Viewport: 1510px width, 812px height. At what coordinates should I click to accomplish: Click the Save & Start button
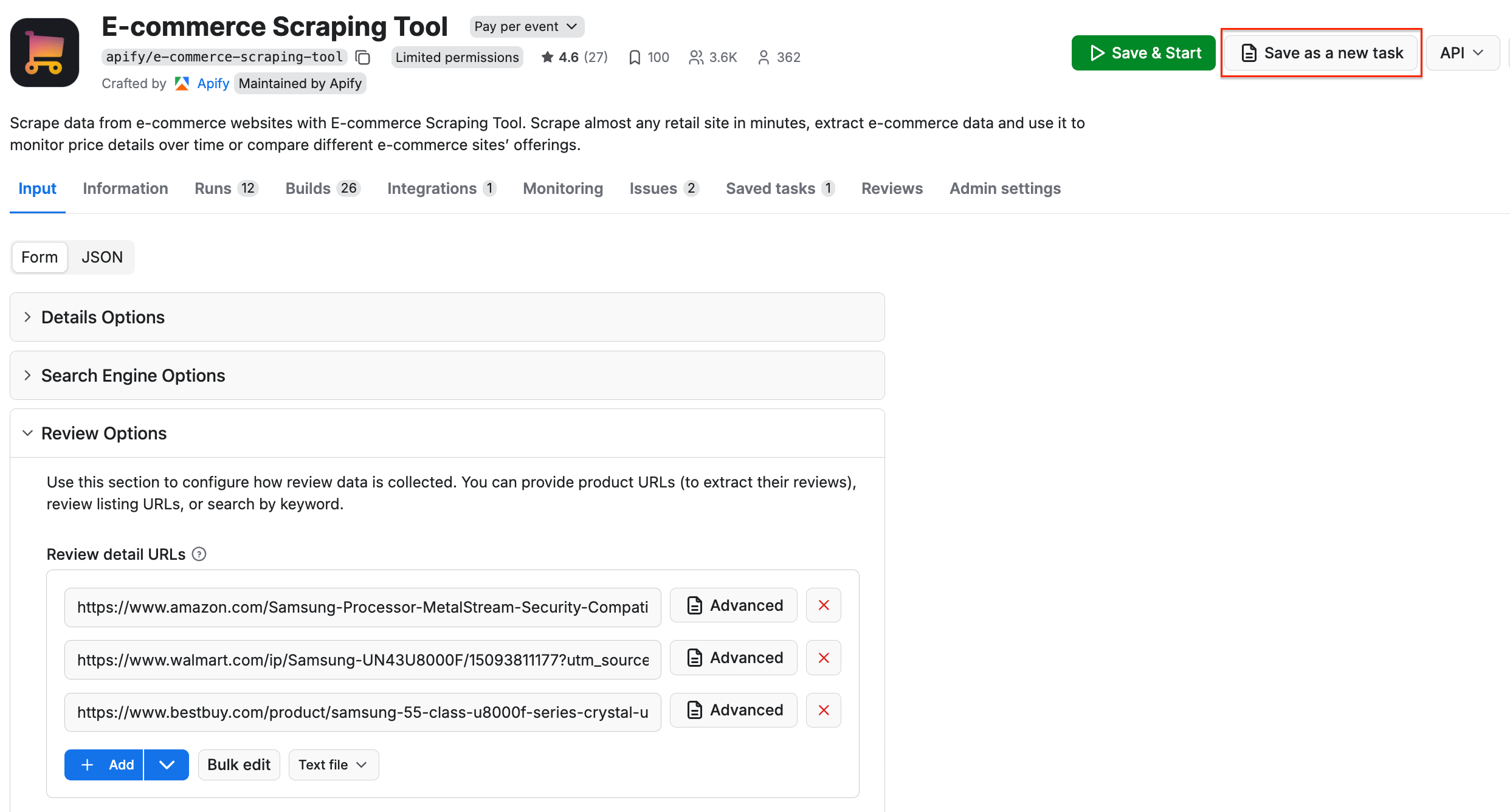coord(1143,52)
